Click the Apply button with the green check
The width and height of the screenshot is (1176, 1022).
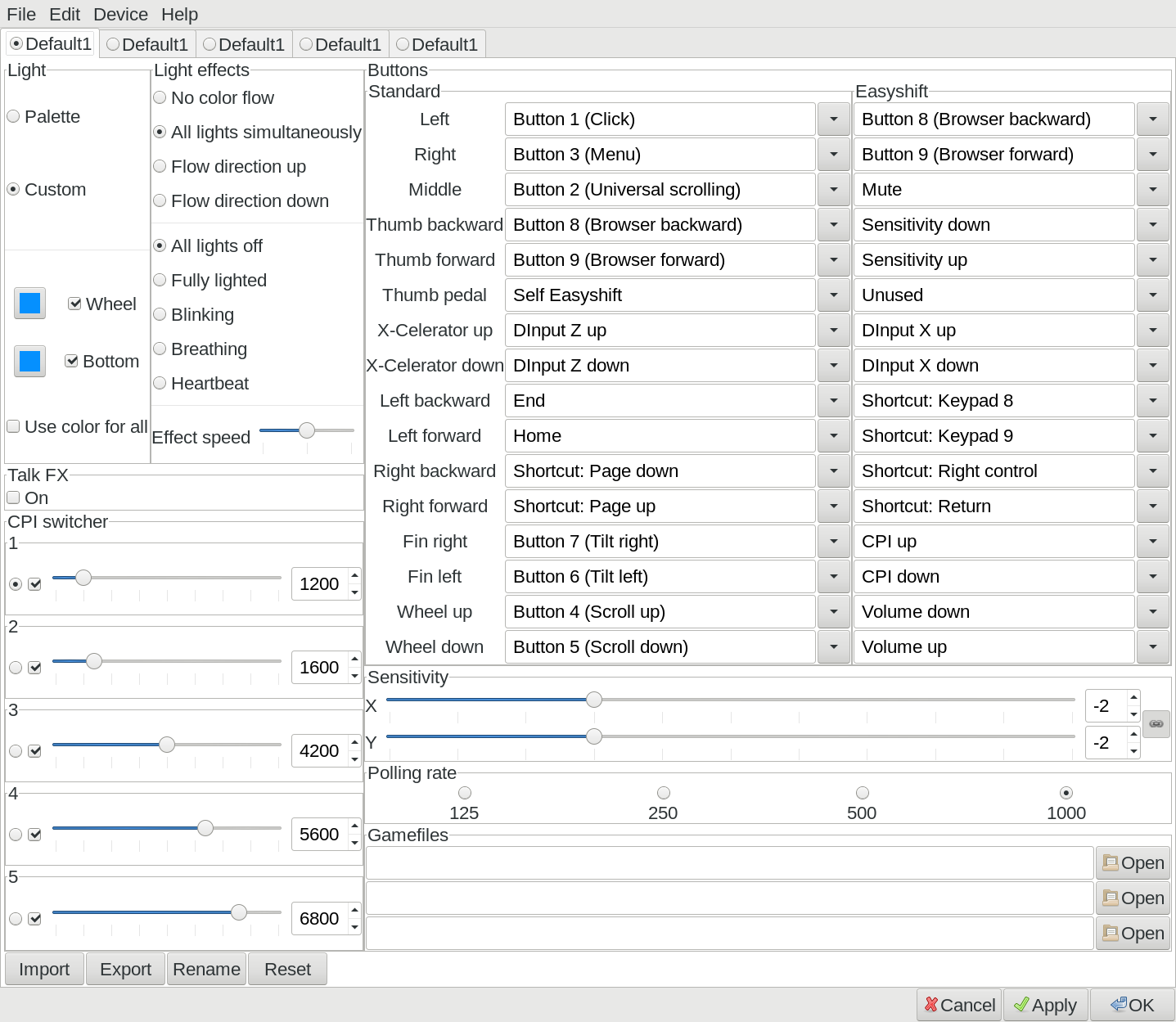(1046, 1005)
